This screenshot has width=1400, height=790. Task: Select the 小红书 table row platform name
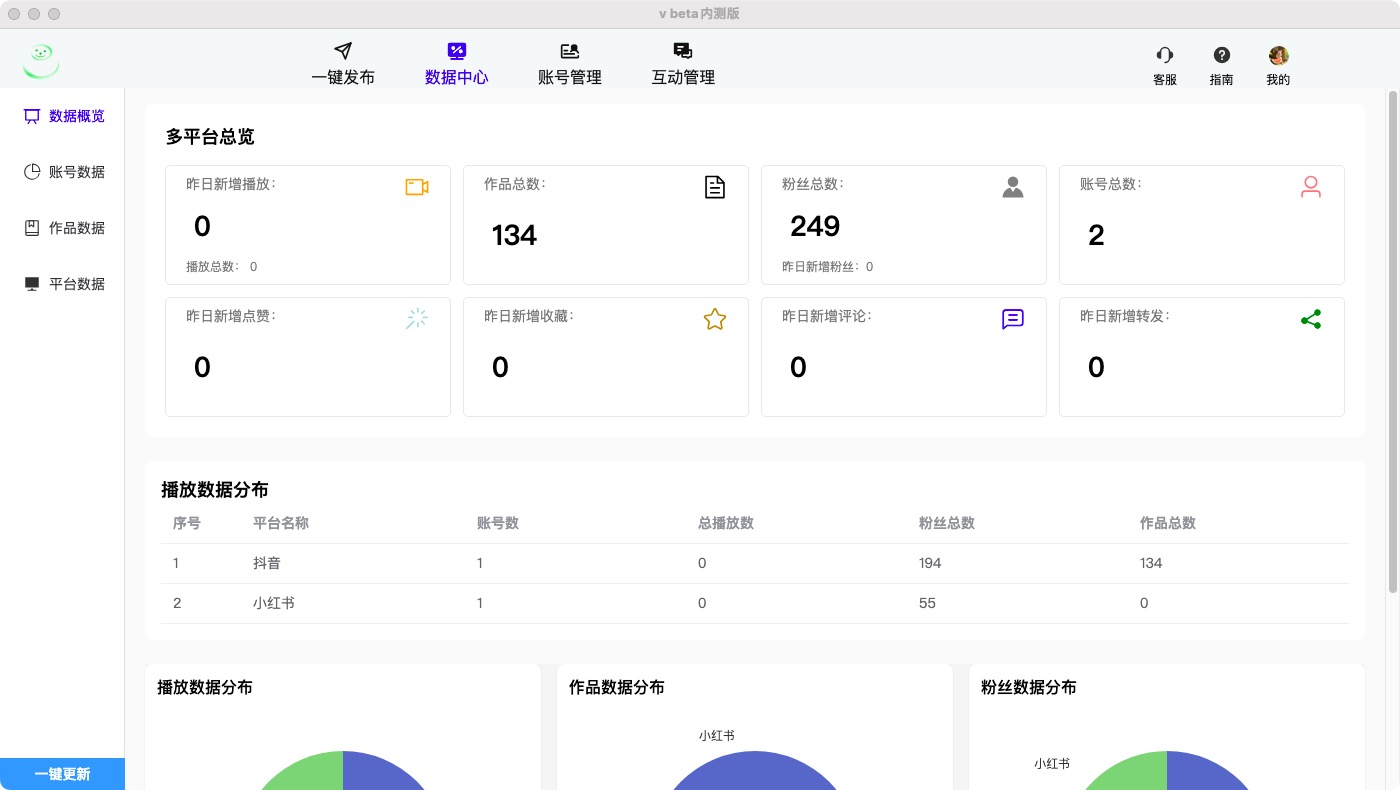click(274, 603)
